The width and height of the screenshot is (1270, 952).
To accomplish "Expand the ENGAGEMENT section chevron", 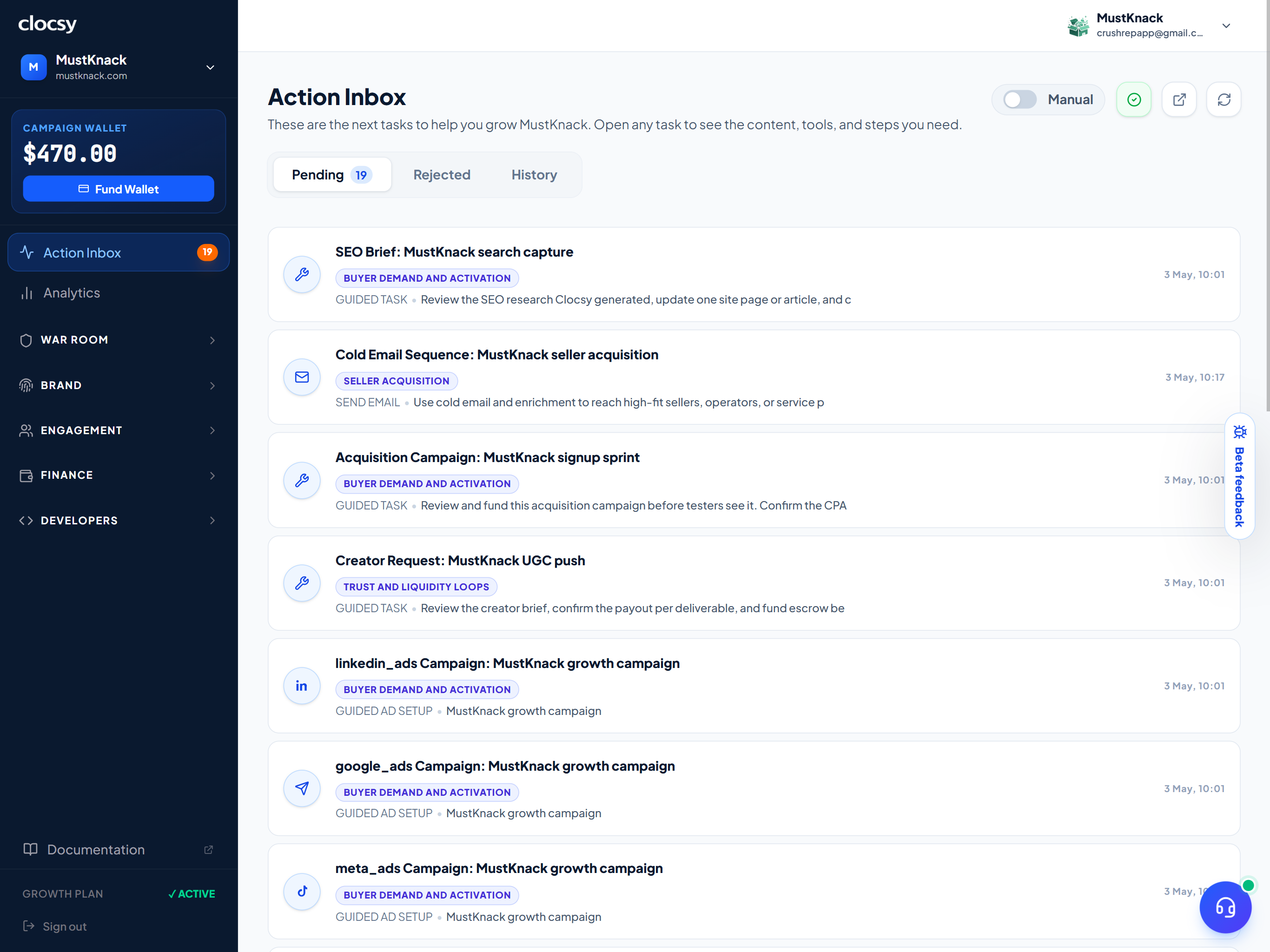I will pyautogui.click(x=212, y=430).
